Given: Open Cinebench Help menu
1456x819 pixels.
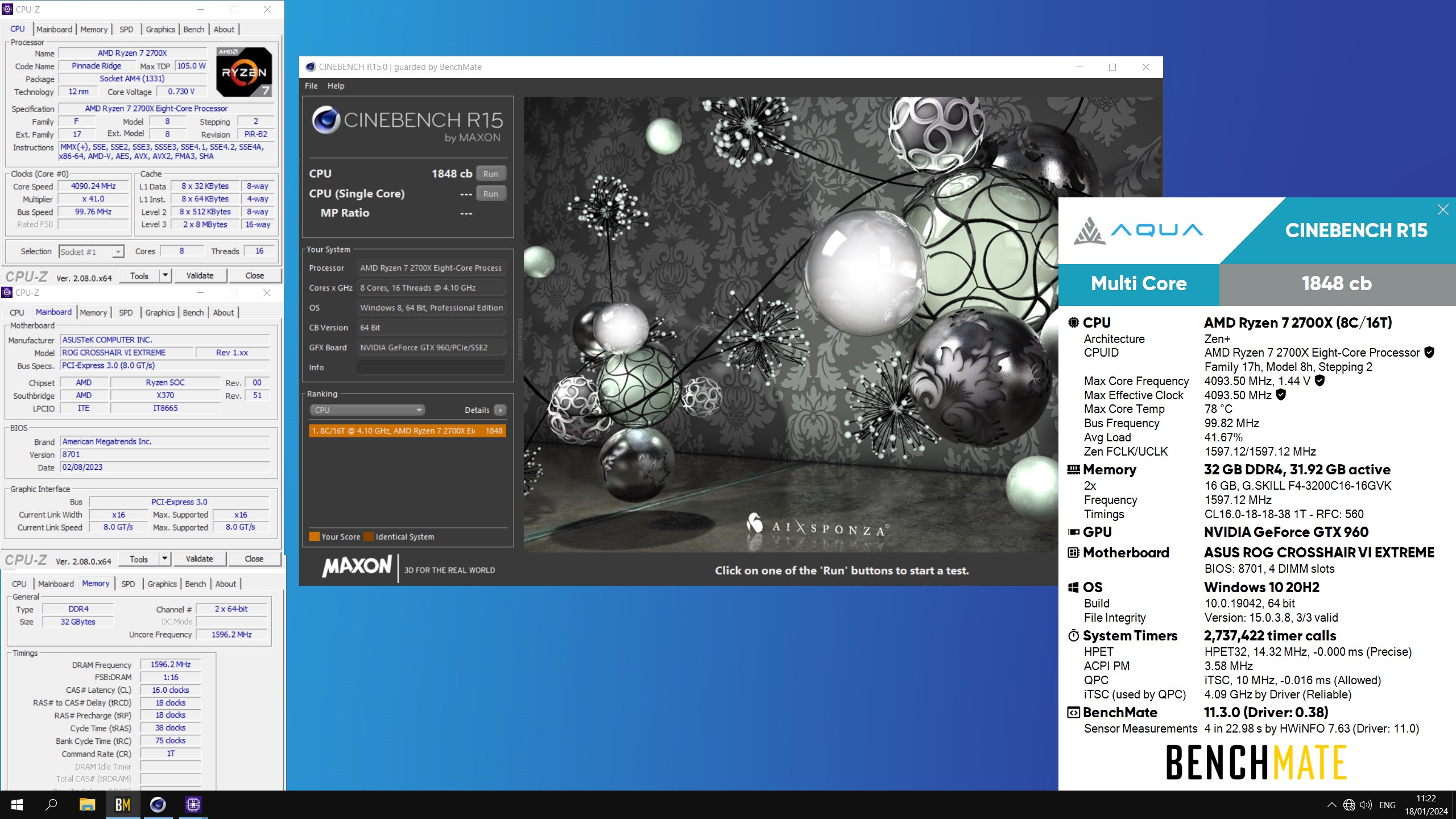Looking at the screenshot, I should click(336, 86).
